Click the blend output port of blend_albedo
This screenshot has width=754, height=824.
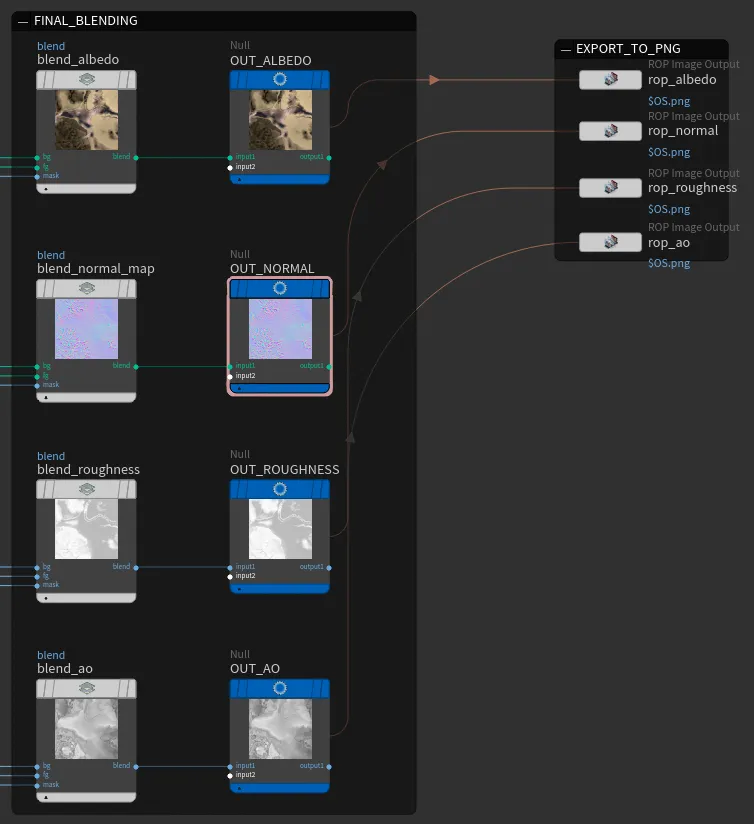coord(136,158)
